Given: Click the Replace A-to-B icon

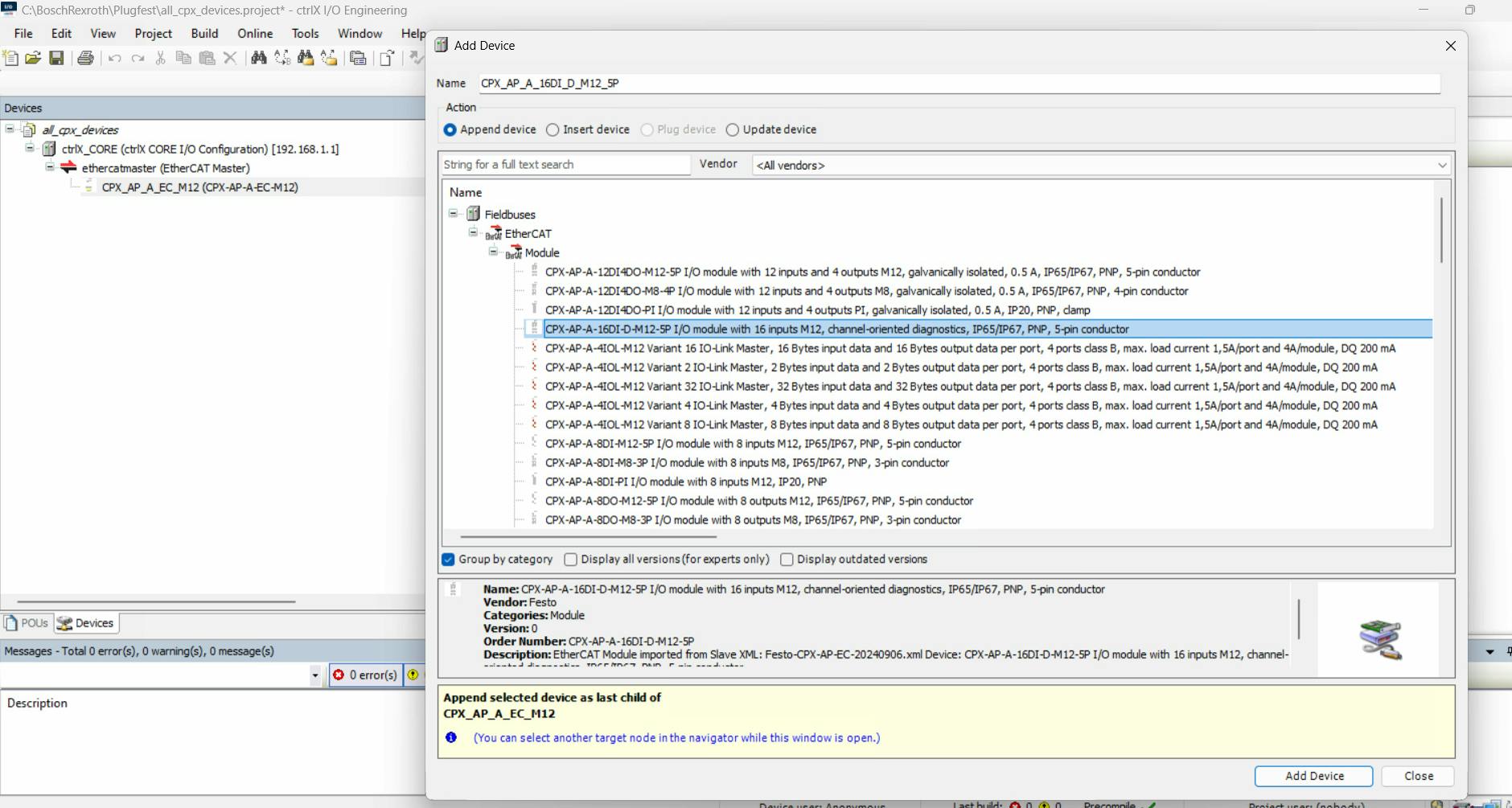Looking at the screenshot, I should point(282,58).
